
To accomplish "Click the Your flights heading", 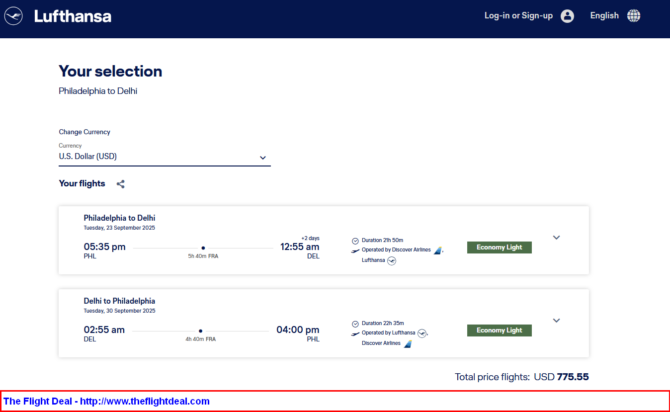I will tap(82, 183).
